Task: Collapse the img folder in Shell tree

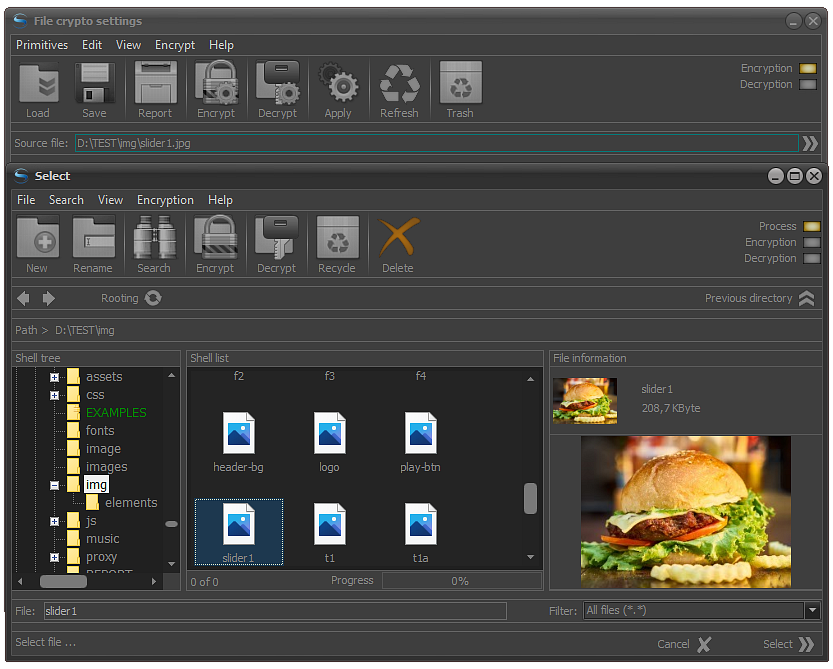Action: point(54,485)
